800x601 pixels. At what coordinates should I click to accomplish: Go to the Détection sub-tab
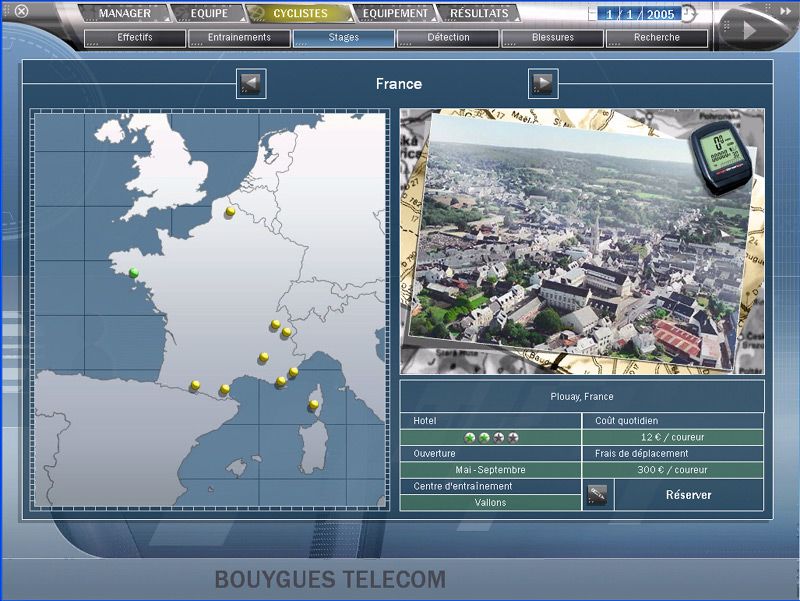448,38
